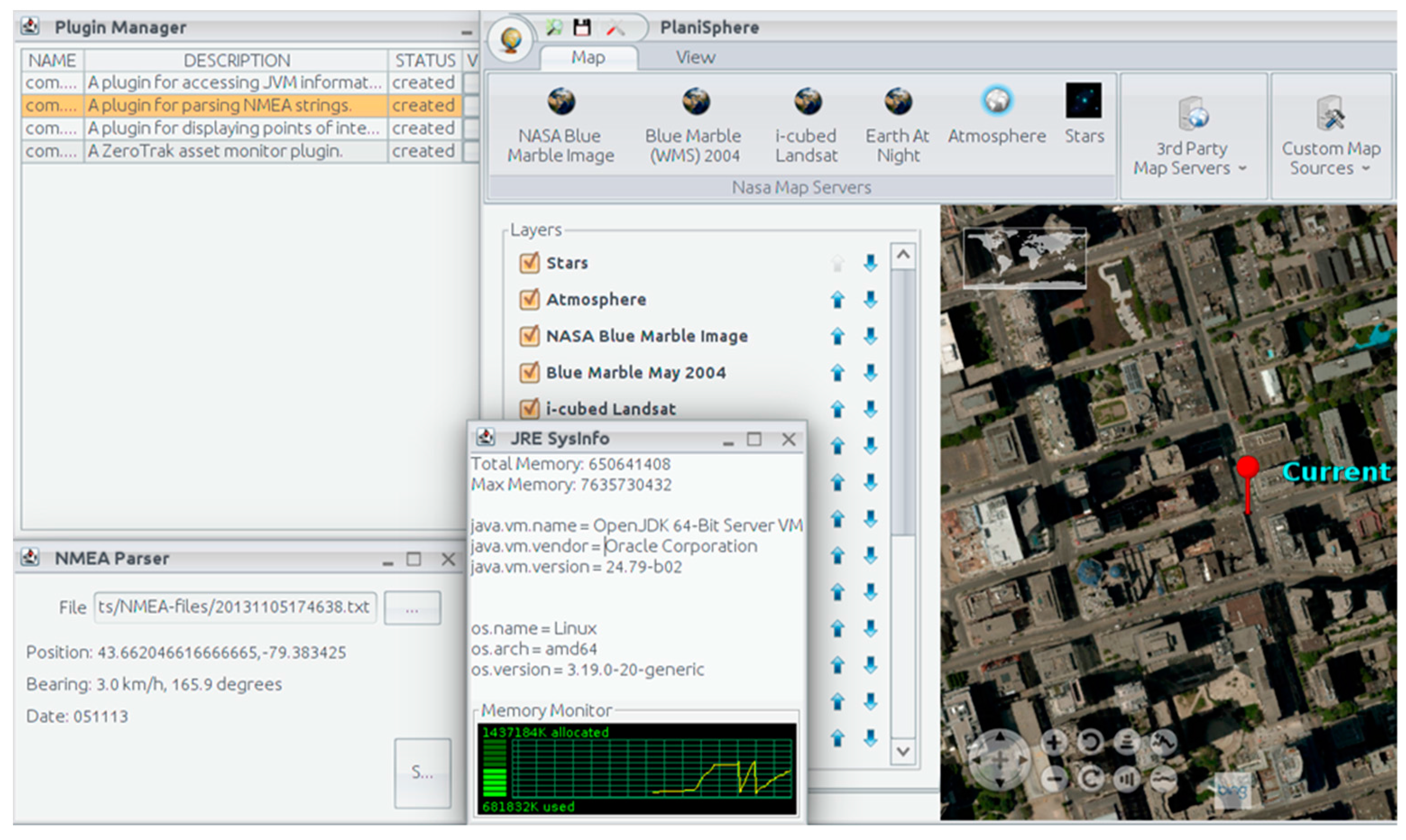Toggle the i-cubed Landsat layer checkbox

(529, 408)
